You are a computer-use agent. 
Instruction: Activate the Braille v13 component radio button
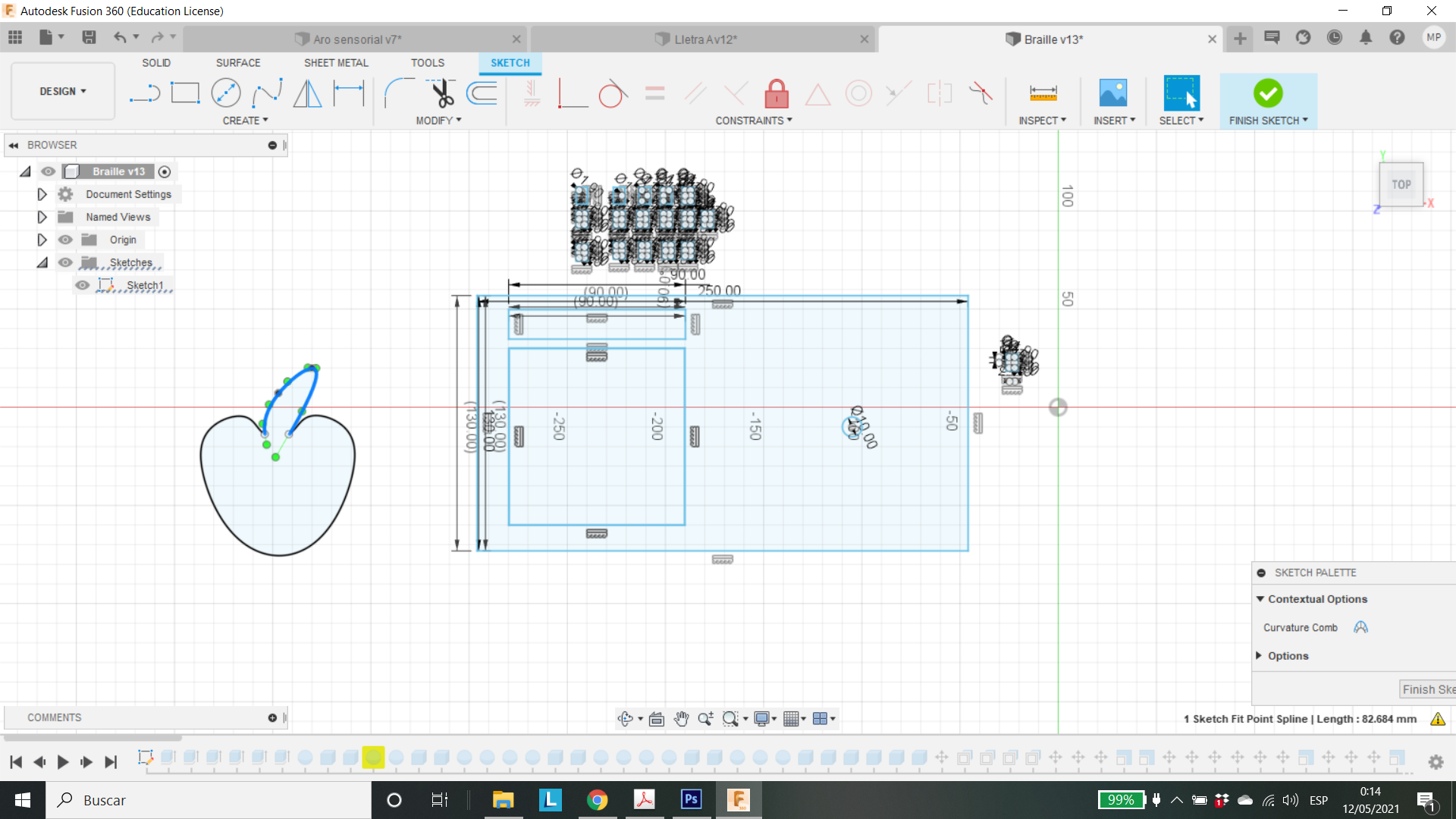[x=165, y=171]
